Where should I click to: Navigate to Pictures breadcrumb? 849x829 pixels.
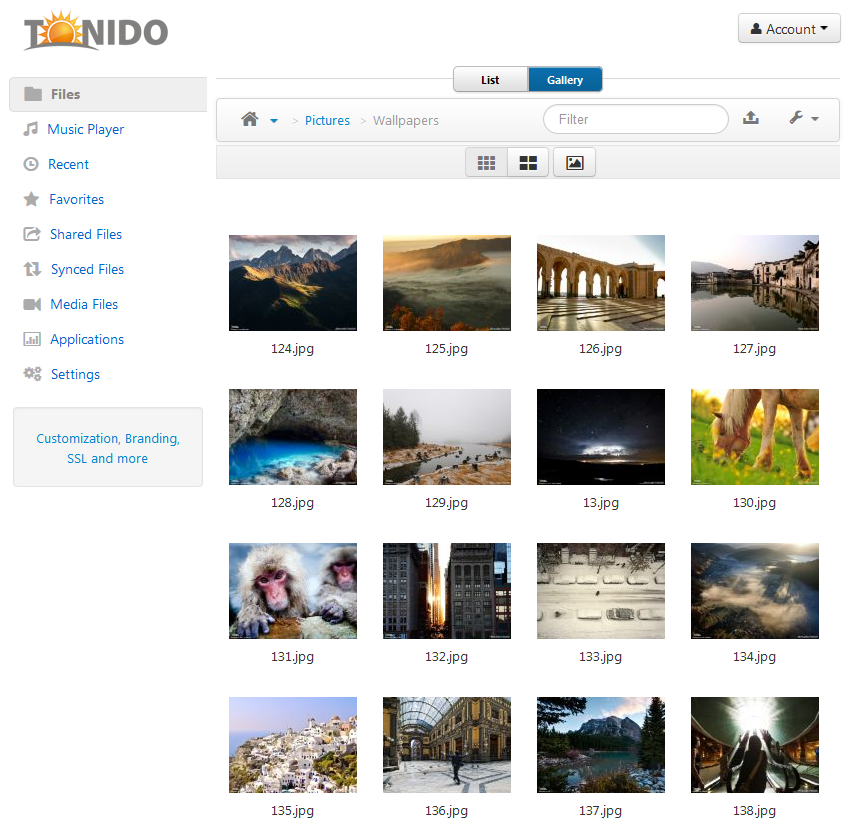point(327,120)
